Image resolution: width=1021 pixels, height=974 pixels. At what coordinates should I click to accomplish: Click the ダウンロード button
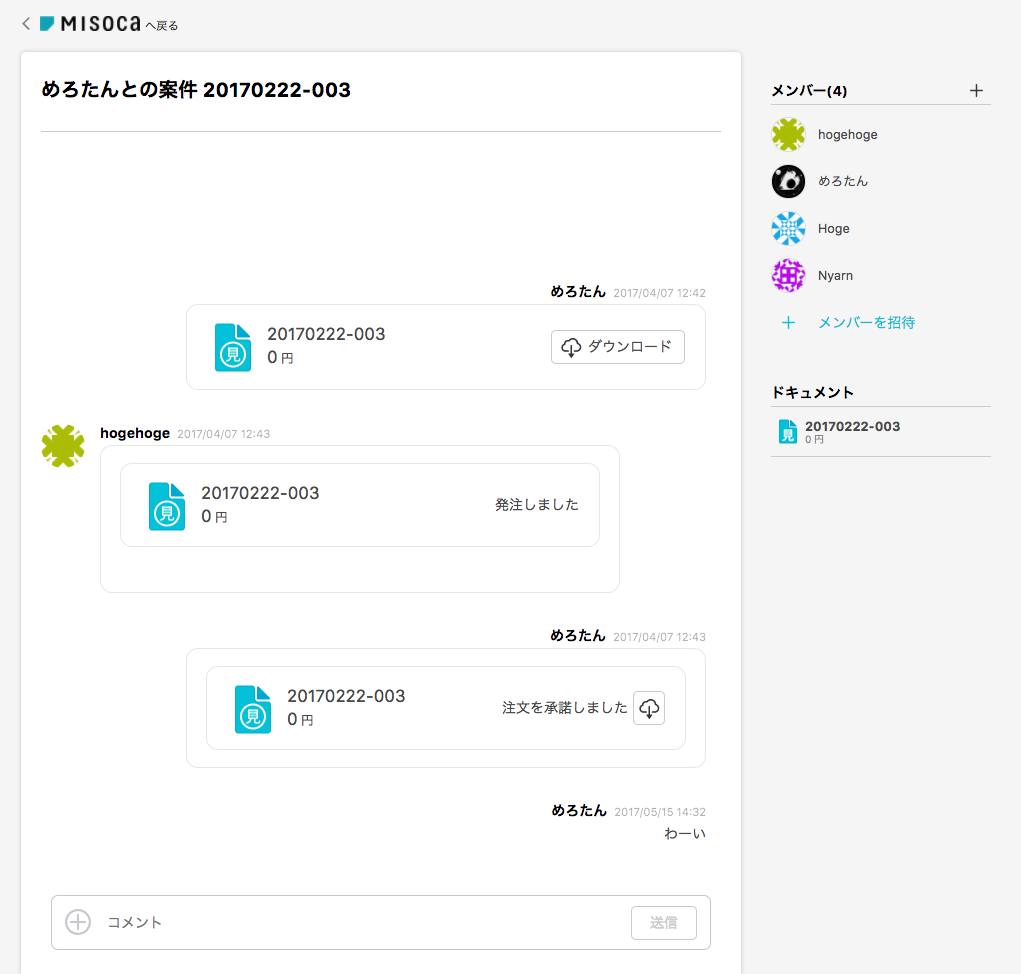point(617,347)
